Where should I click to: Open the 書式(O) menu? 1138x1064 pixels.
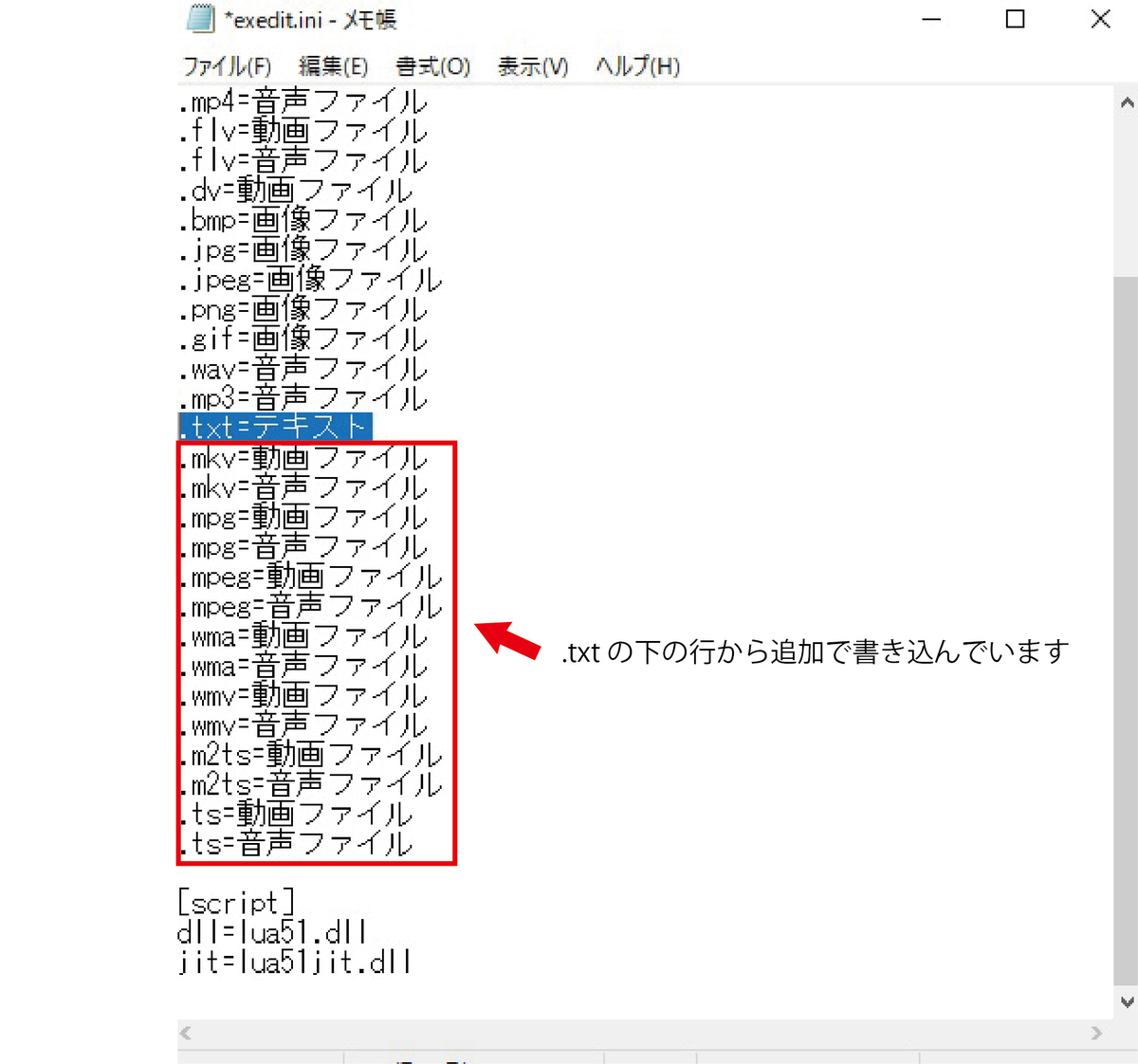point(432,66)
